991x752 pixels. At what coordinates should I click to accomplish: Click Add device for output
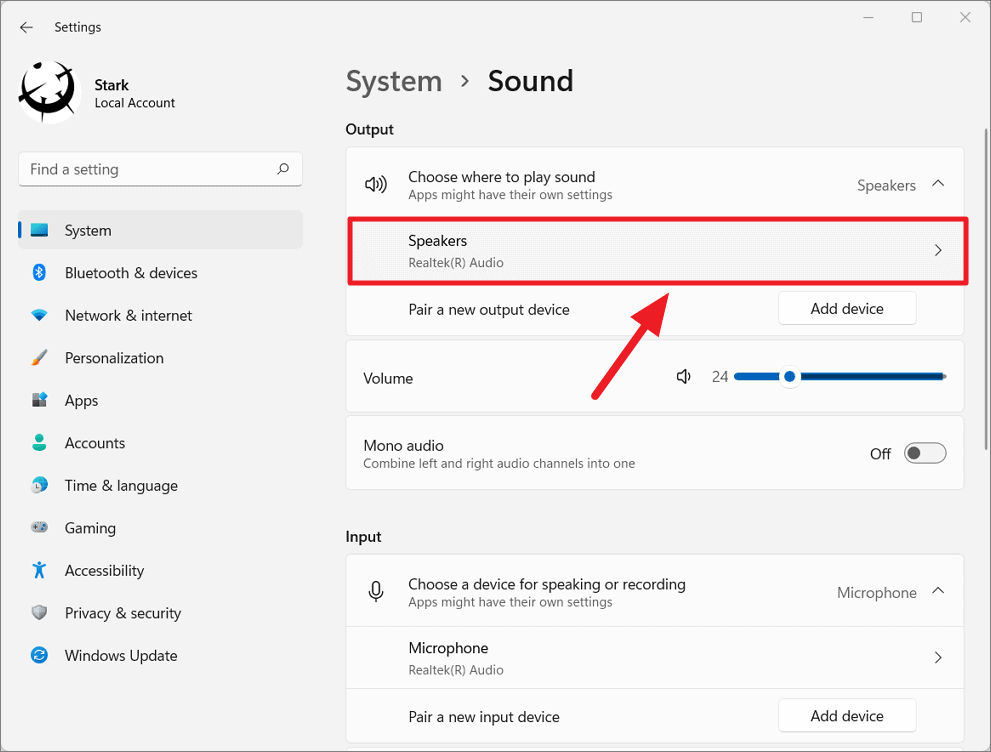click(846, 308)
